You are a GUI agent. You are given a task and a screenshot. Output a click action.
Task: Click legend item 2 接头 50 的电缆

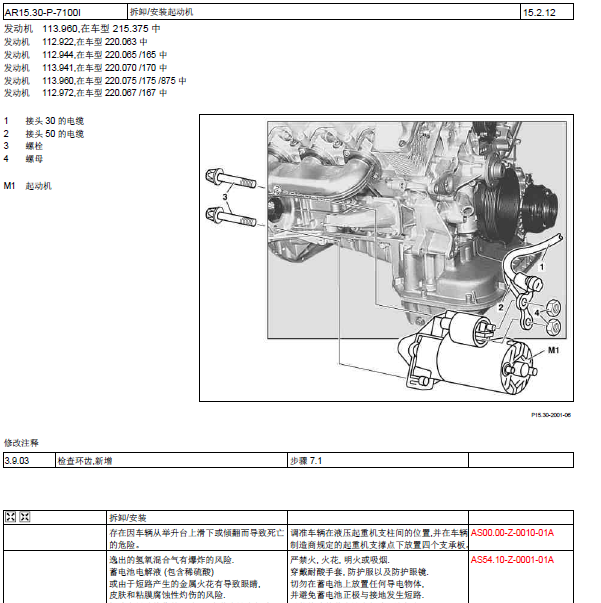coord(44,134)
